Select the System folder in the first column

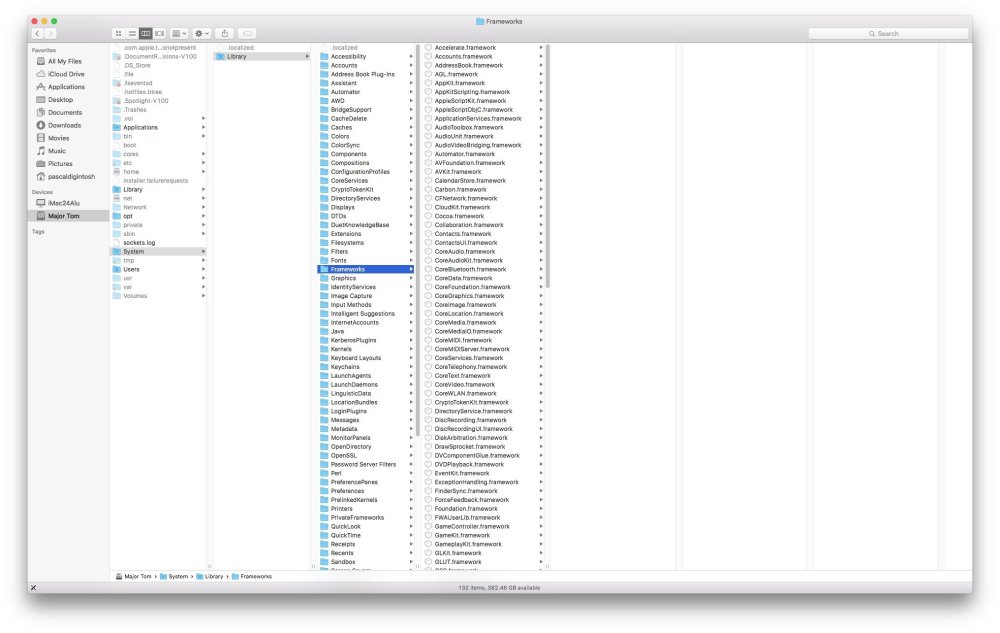point(158,252)
